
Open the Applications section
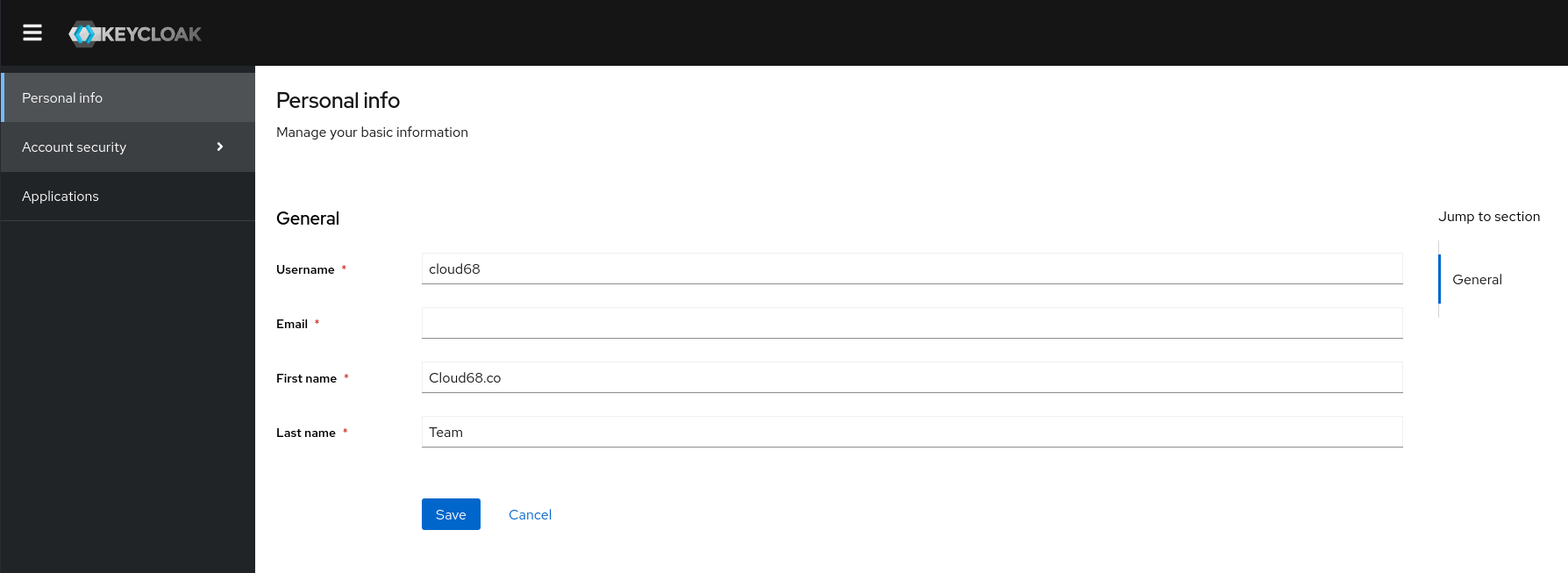pos(60,196)
